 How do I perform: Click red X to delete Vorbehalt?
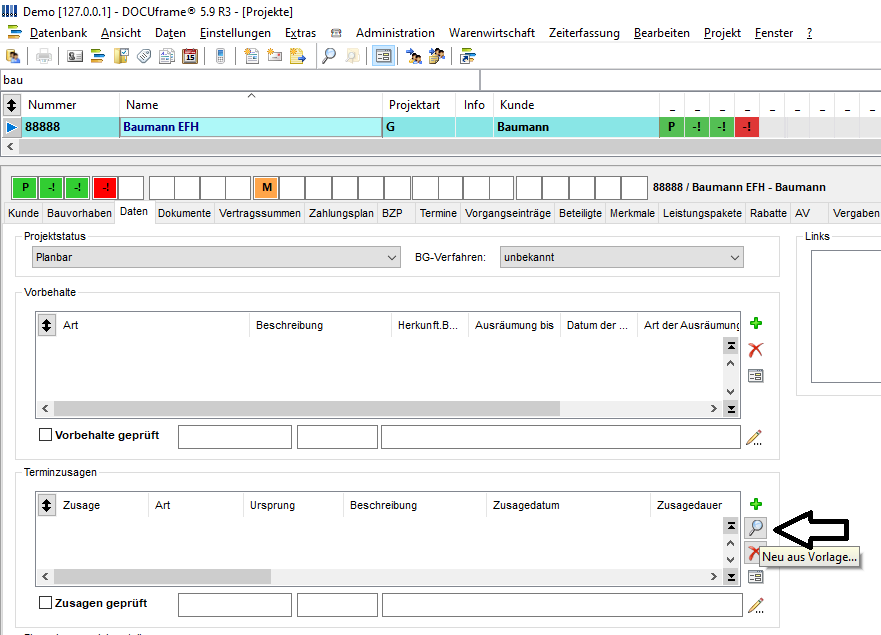click(756, 350)
